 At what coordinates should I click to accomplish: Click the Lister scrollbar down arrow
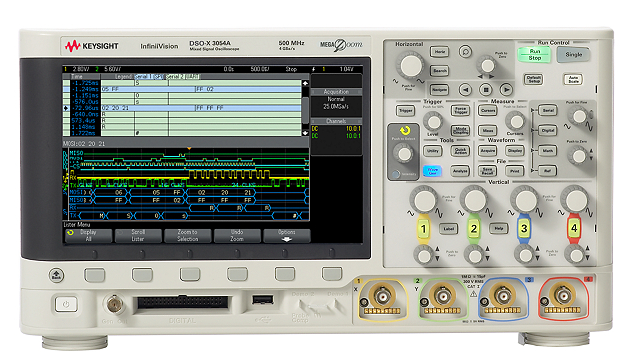(305, 133)
